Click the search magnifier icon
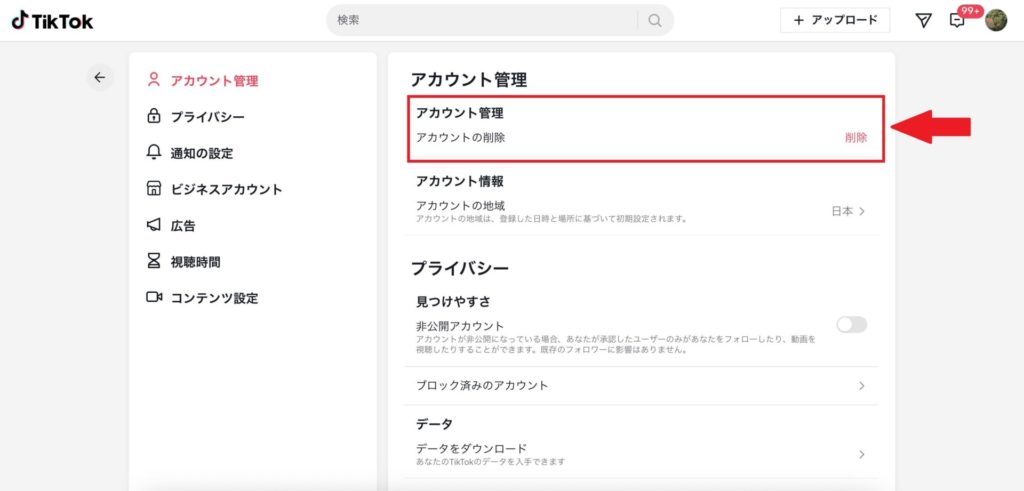The width and height of the screenshot is (1024, 491). [655, 20]
